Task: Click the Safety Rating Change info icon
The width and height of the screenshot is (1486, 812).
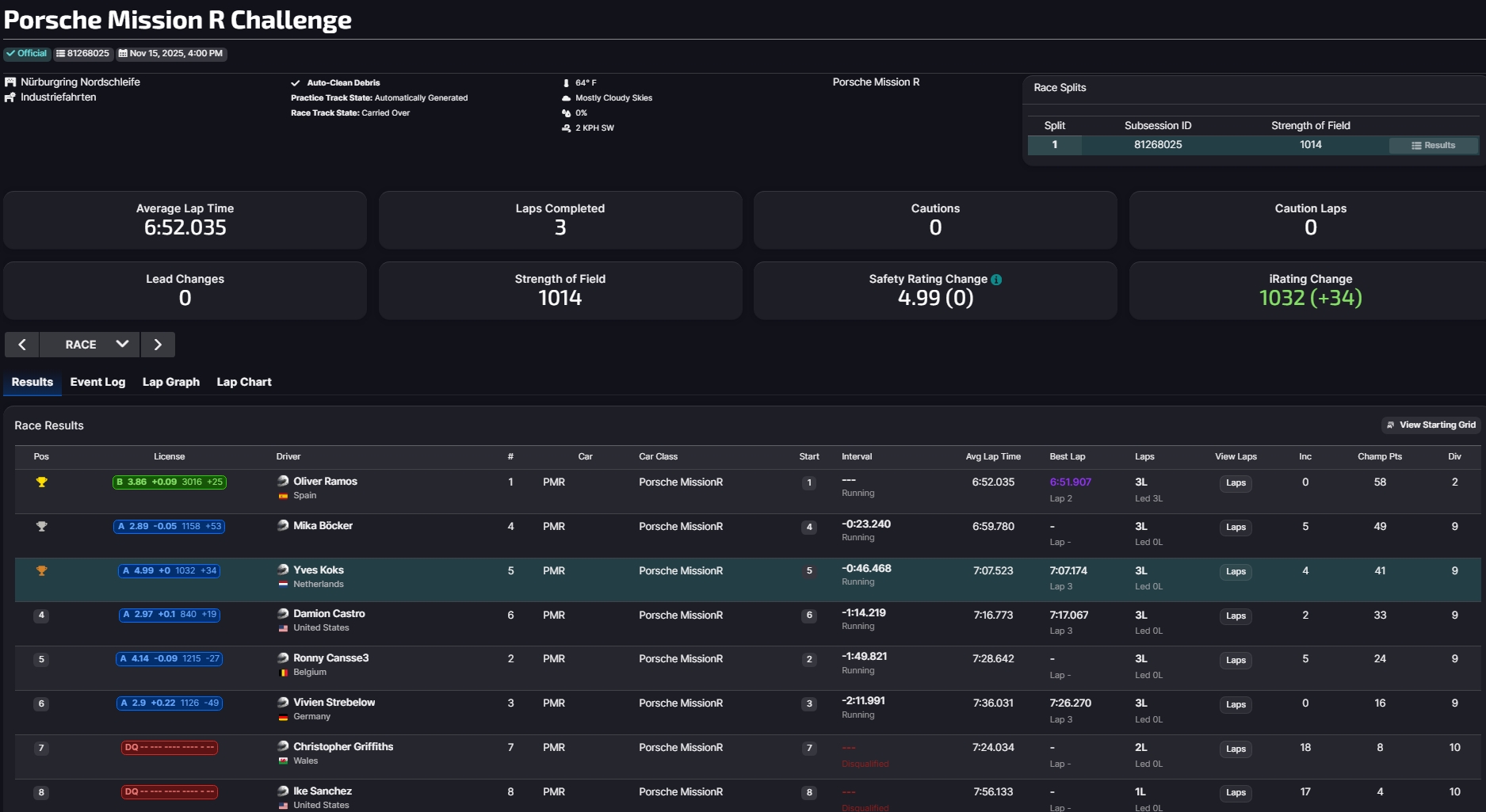Action: pos(996,279)
